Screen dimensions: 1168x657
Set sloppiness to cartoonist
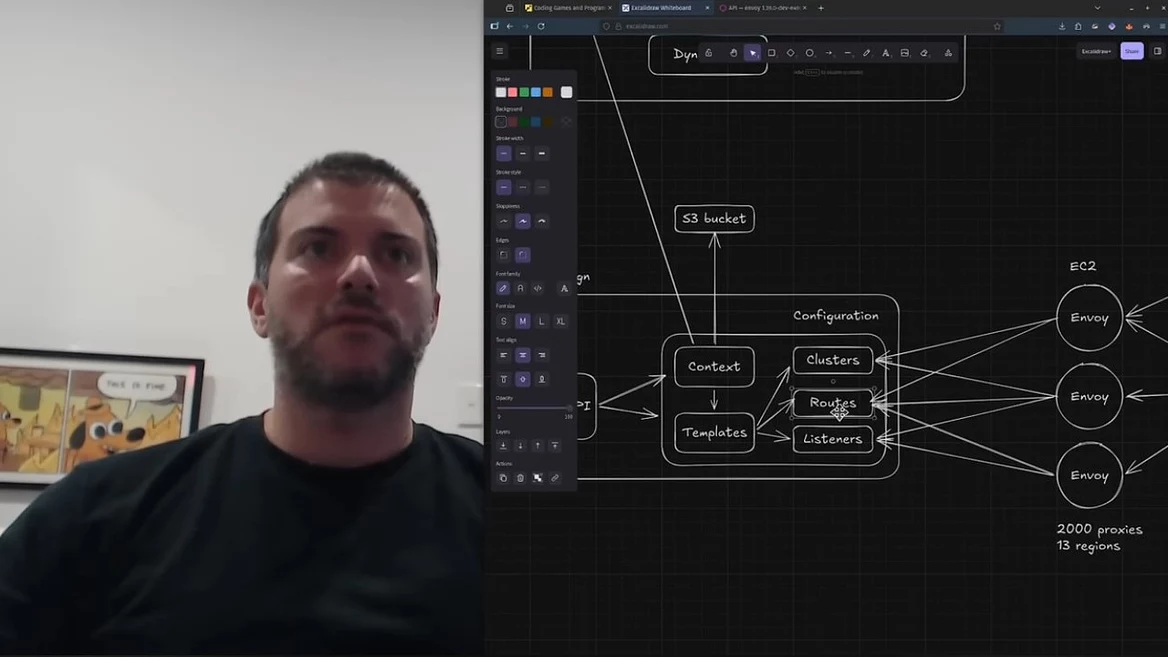[x=542, y=221]
